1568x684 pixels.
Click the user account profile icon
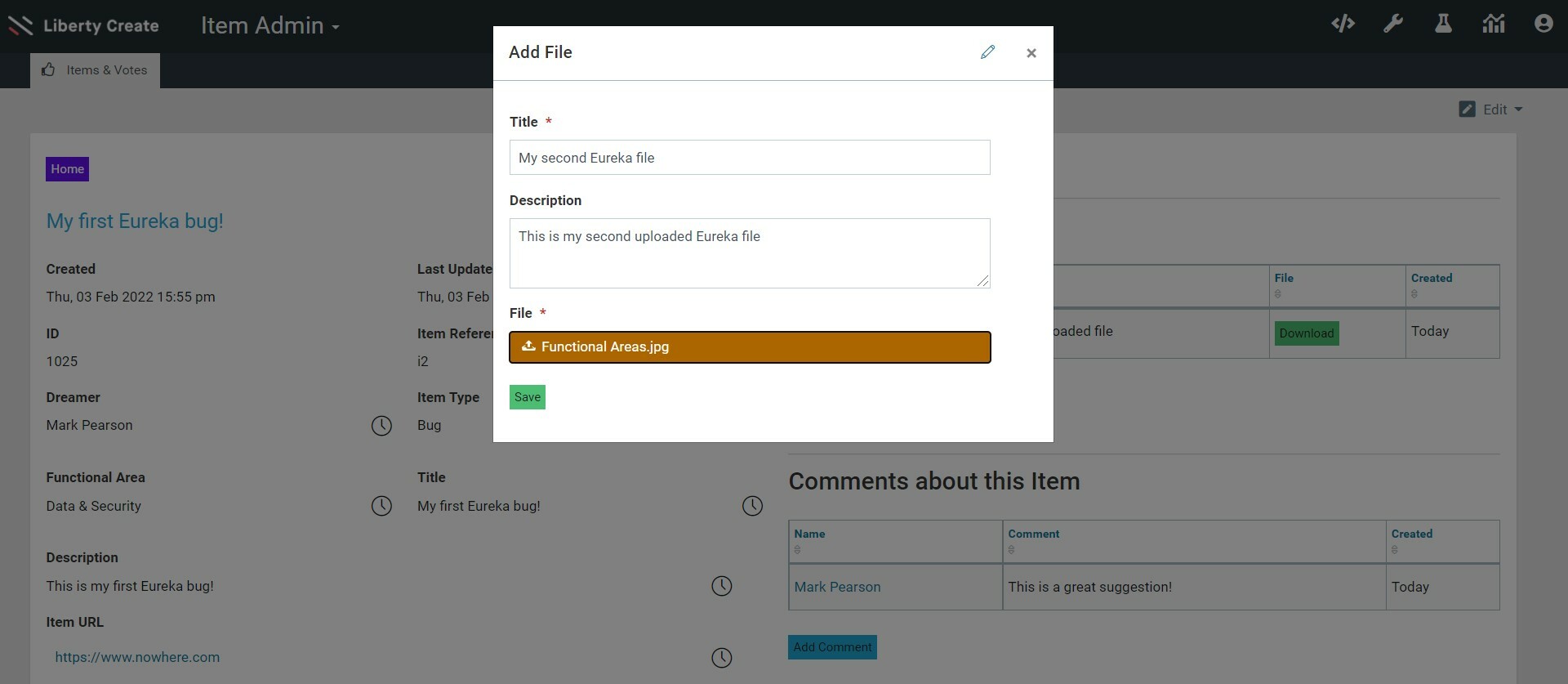coord(1543,24)
